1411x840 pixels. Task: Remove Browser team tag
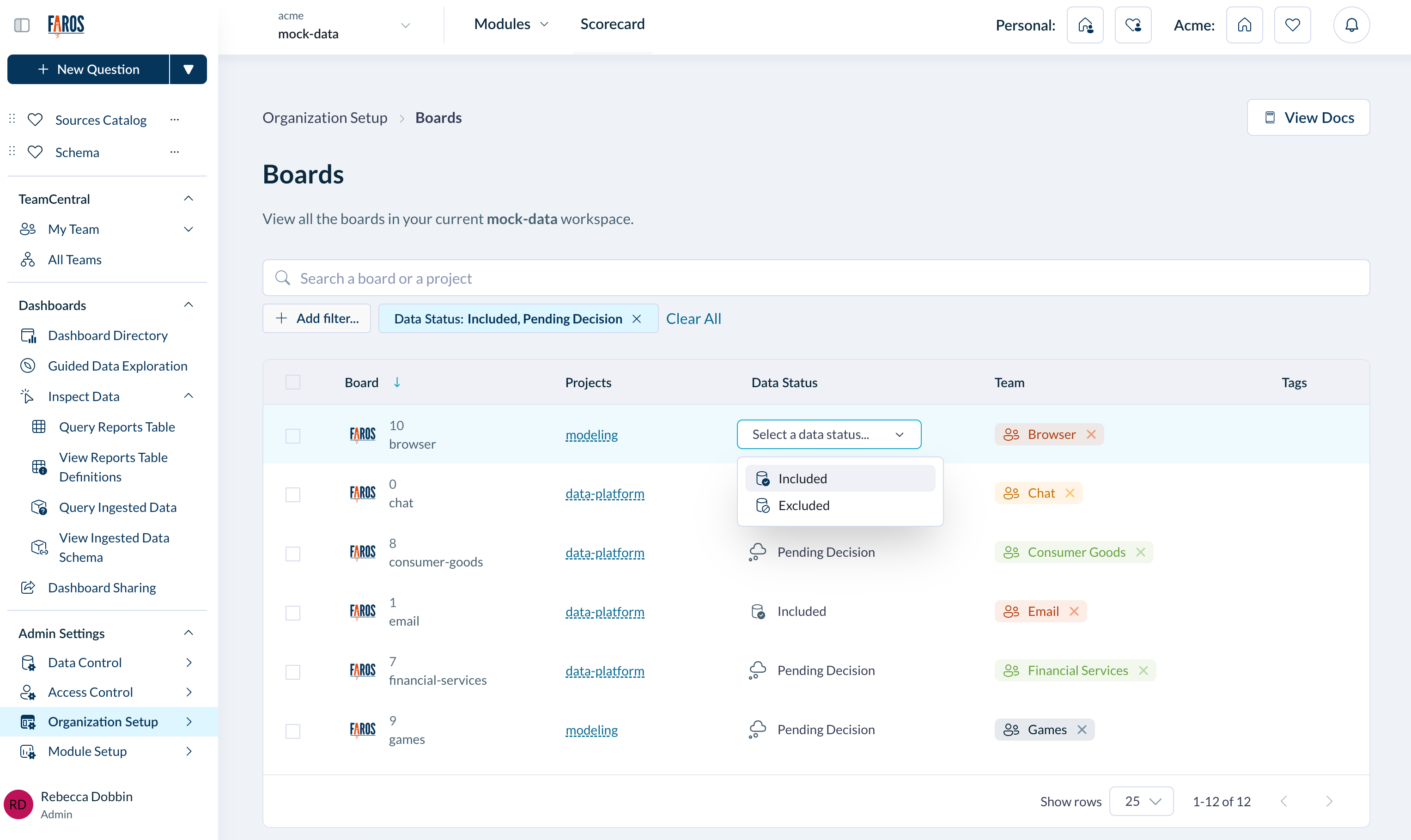tap(1091, 434)
